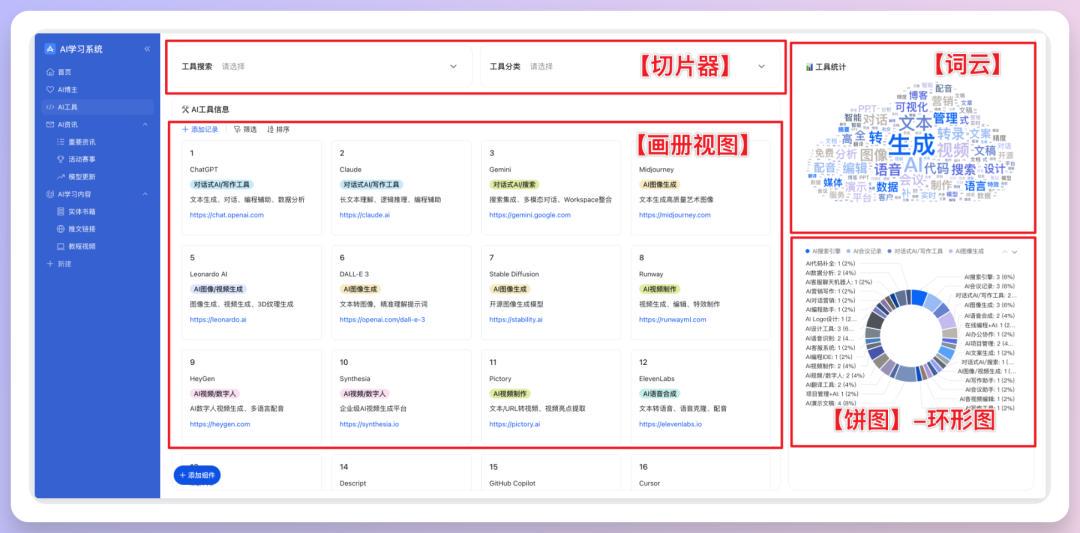
Task: Collapse the AI学习内容 sidebar group
Action: tap(145, 194)
